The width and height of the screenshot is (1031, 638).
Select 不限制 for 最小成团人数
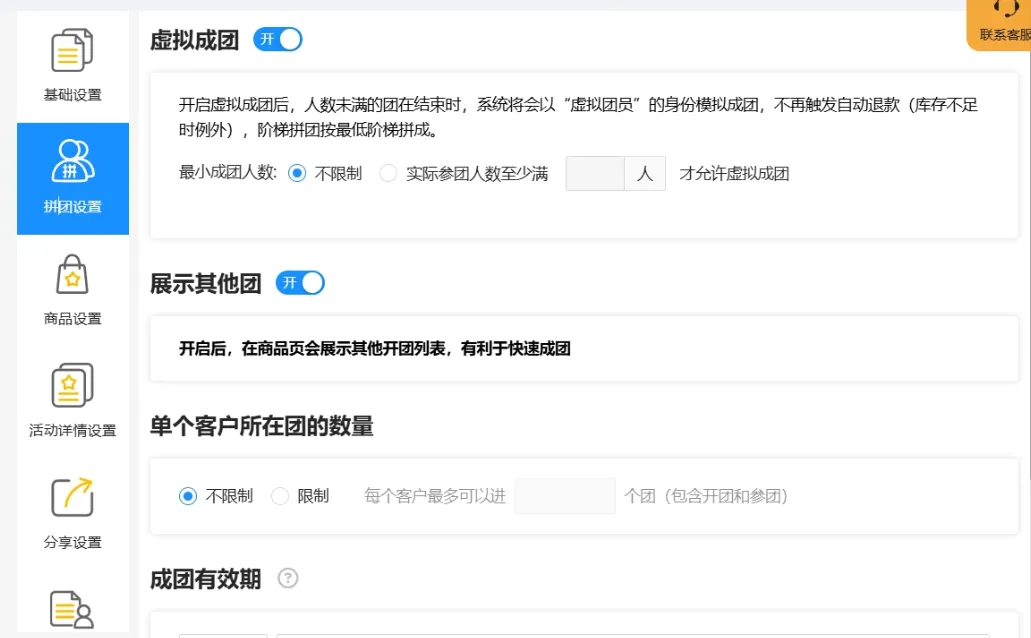tap(297, 174)
